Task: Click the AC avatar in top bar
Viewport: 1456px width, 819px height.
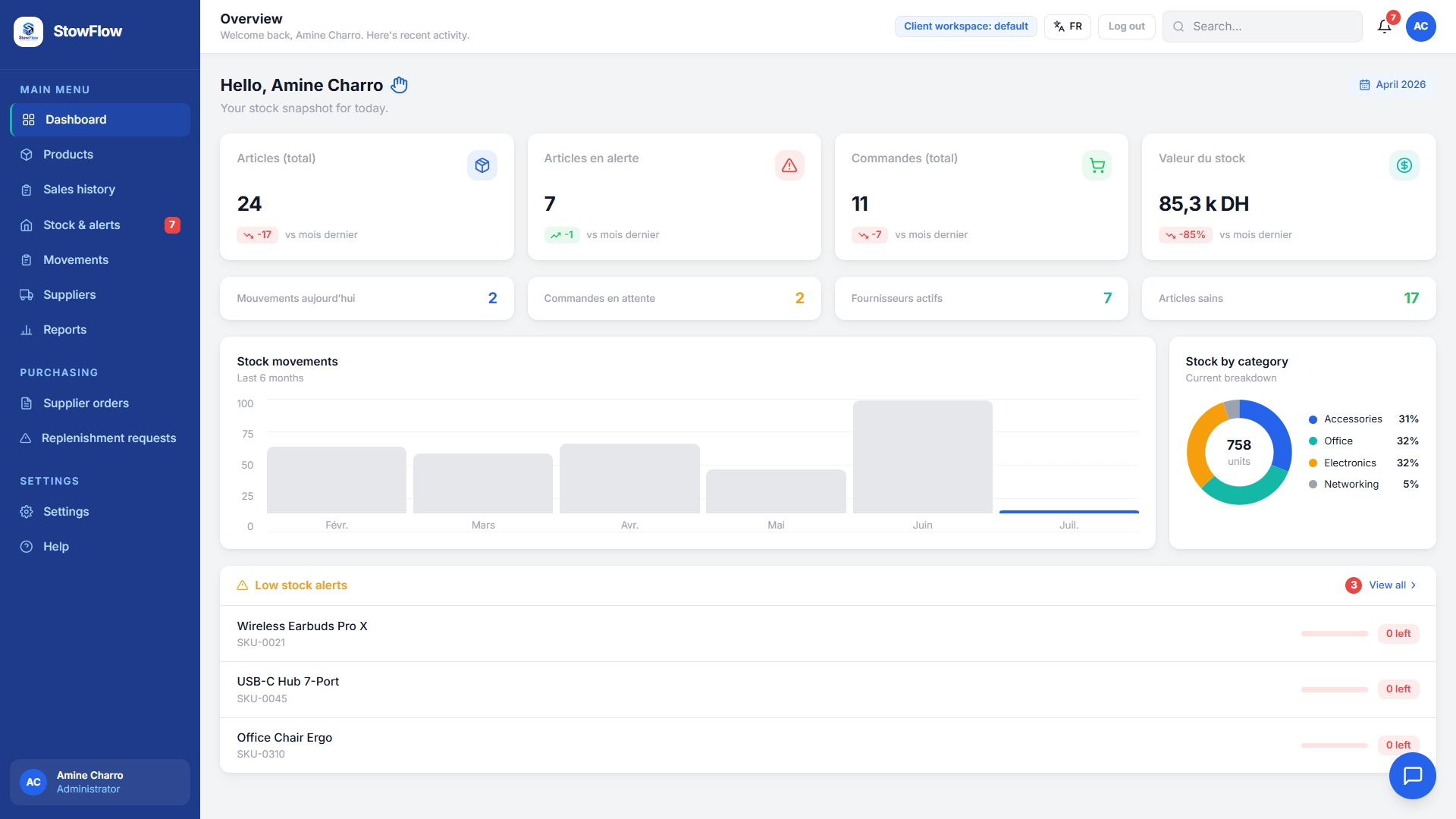Action: (1420, 27)
